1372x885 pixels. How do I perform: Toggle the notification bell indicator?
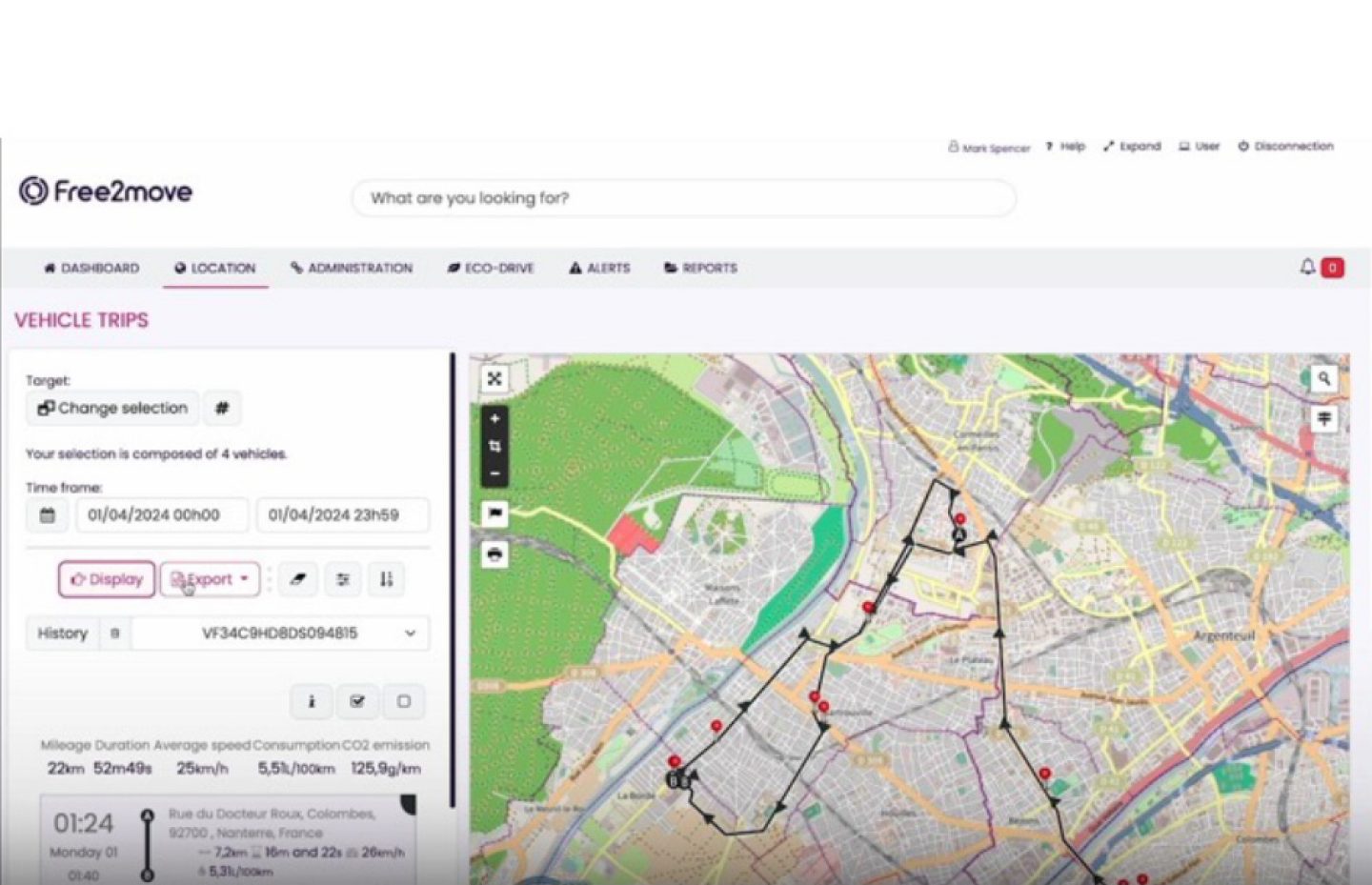click(1307, 268)
